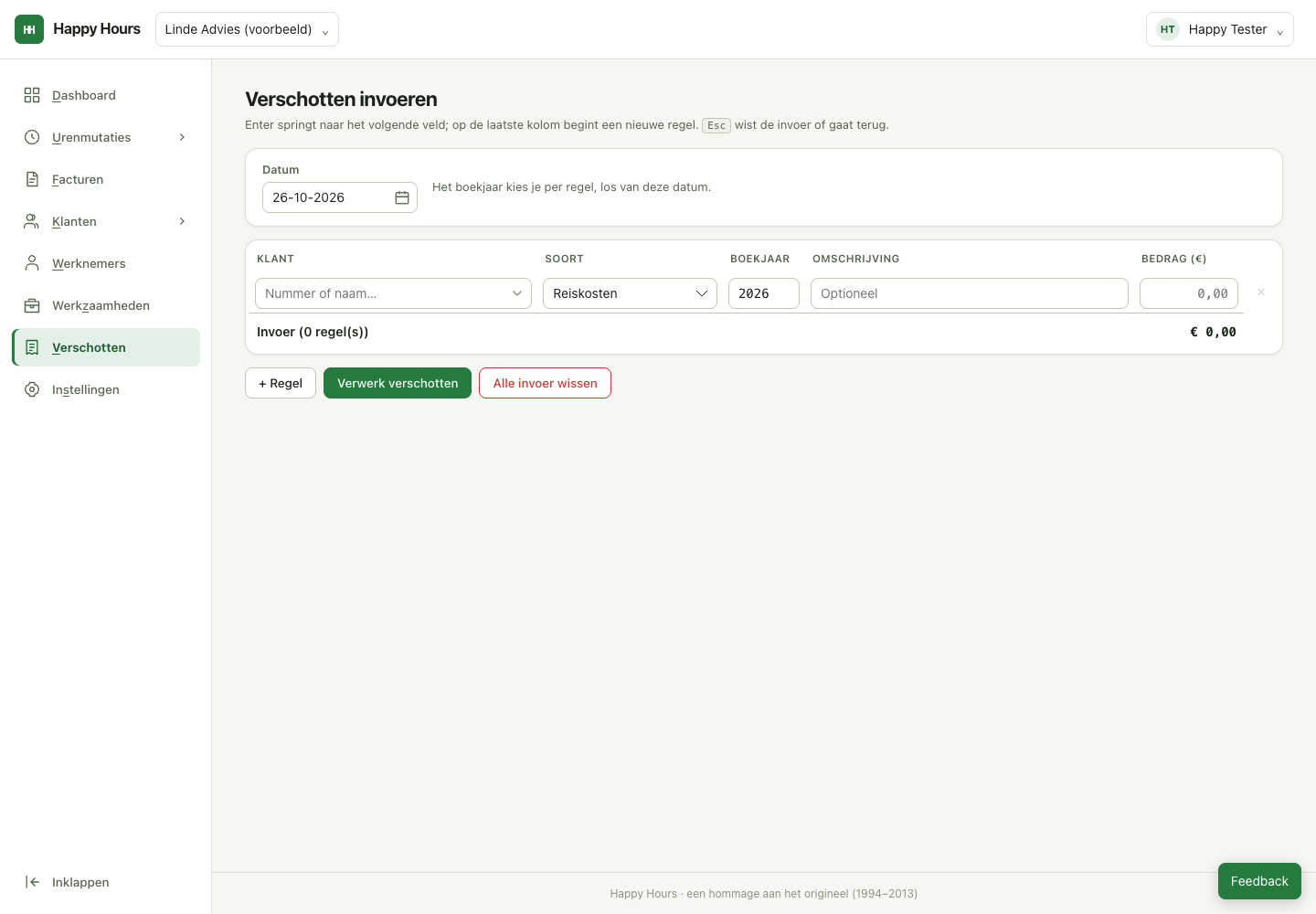Viewport: 1316px width, 914px height.
Task: Click the Inklappen collapse arrow icon
Action: coord(32,882)
